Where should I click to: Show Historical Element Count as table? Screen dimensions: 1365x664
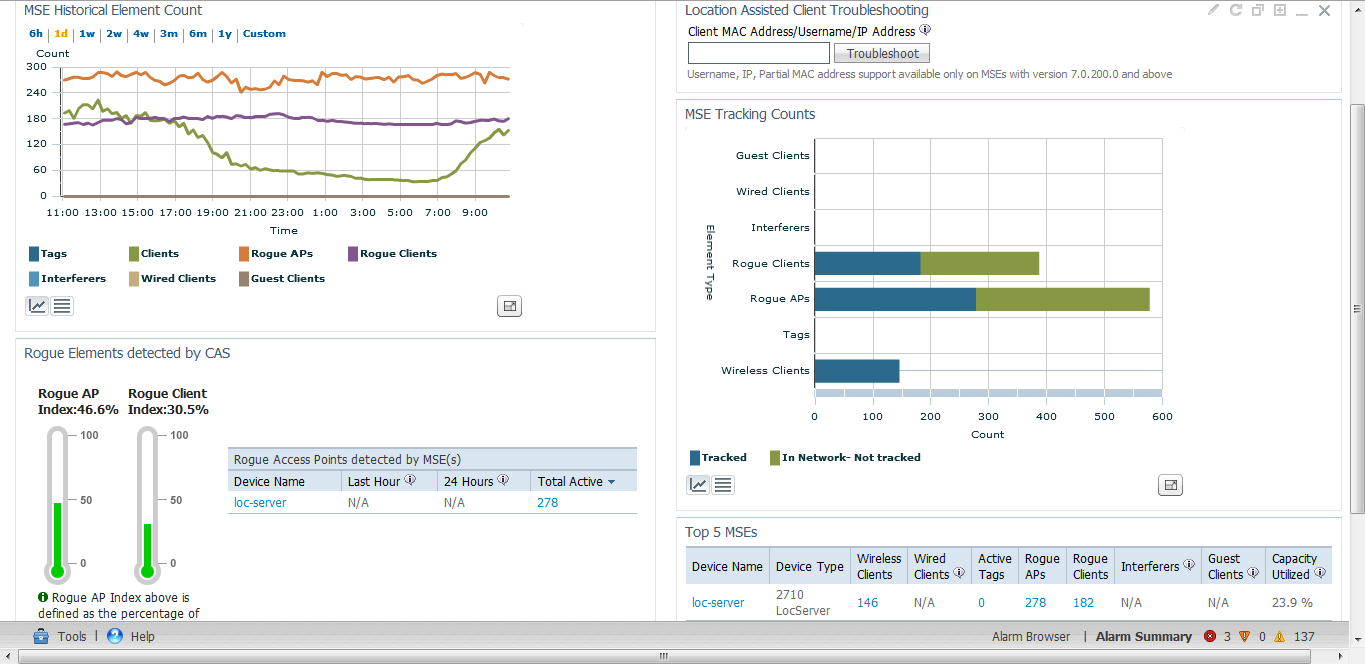click(x=62, y=306)
